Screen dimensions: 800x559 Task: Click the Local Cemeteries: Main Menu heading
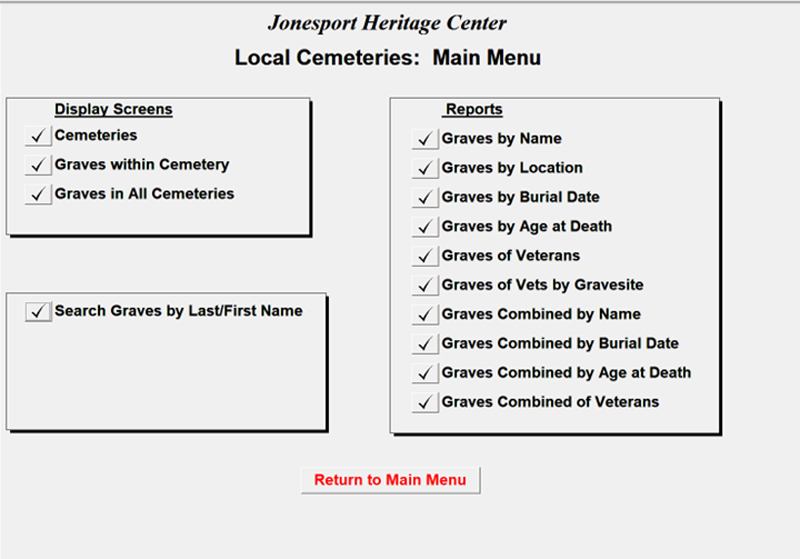(x=388, y=58)
